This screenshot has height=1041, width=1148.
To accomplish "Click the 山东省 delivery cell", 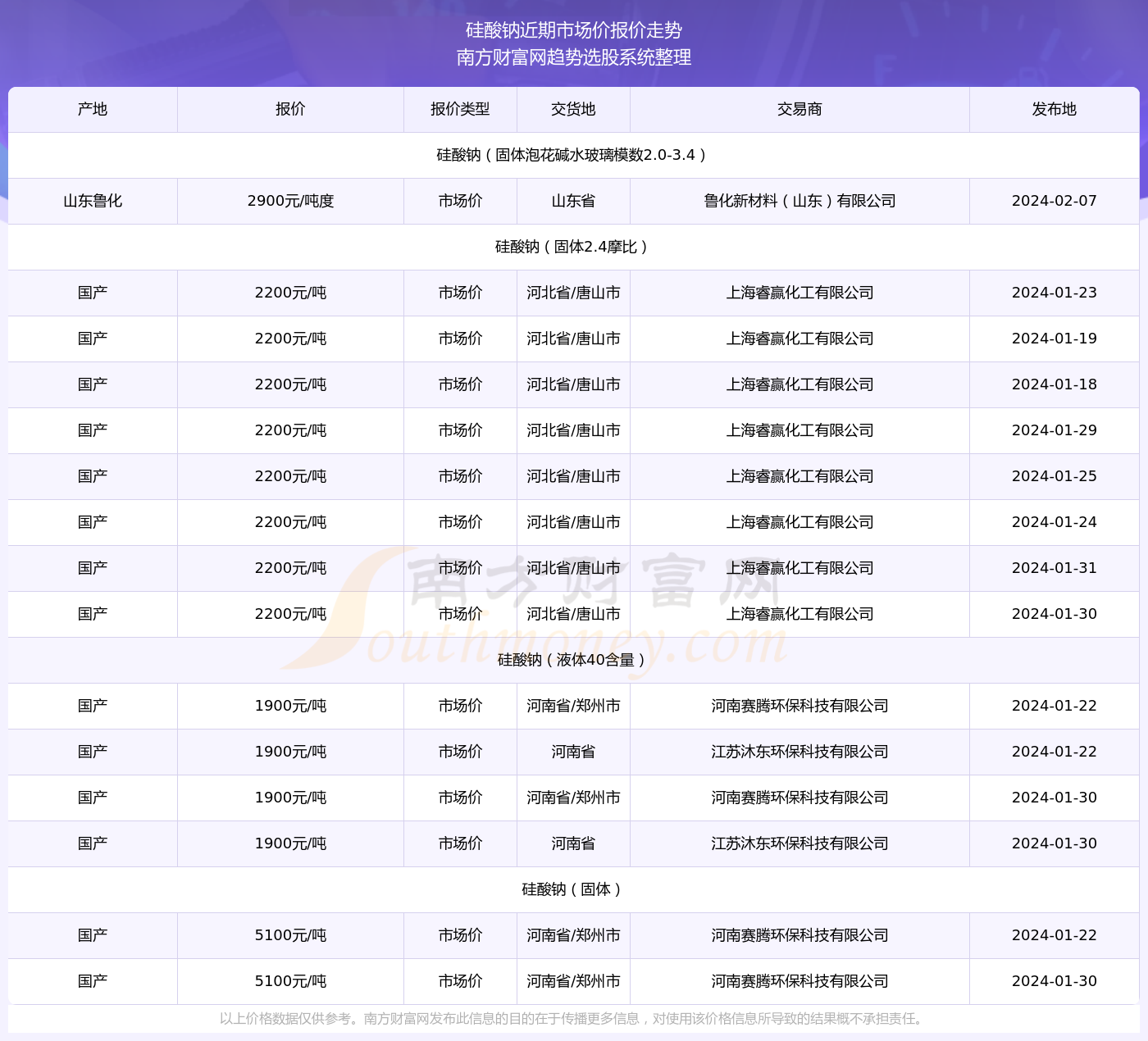I will (x=573, y=201).
